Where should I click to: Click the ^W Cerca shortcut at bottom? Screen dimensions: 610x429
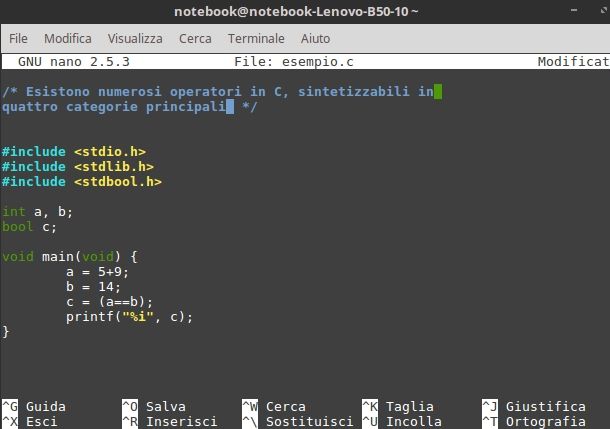pos(274,406)
